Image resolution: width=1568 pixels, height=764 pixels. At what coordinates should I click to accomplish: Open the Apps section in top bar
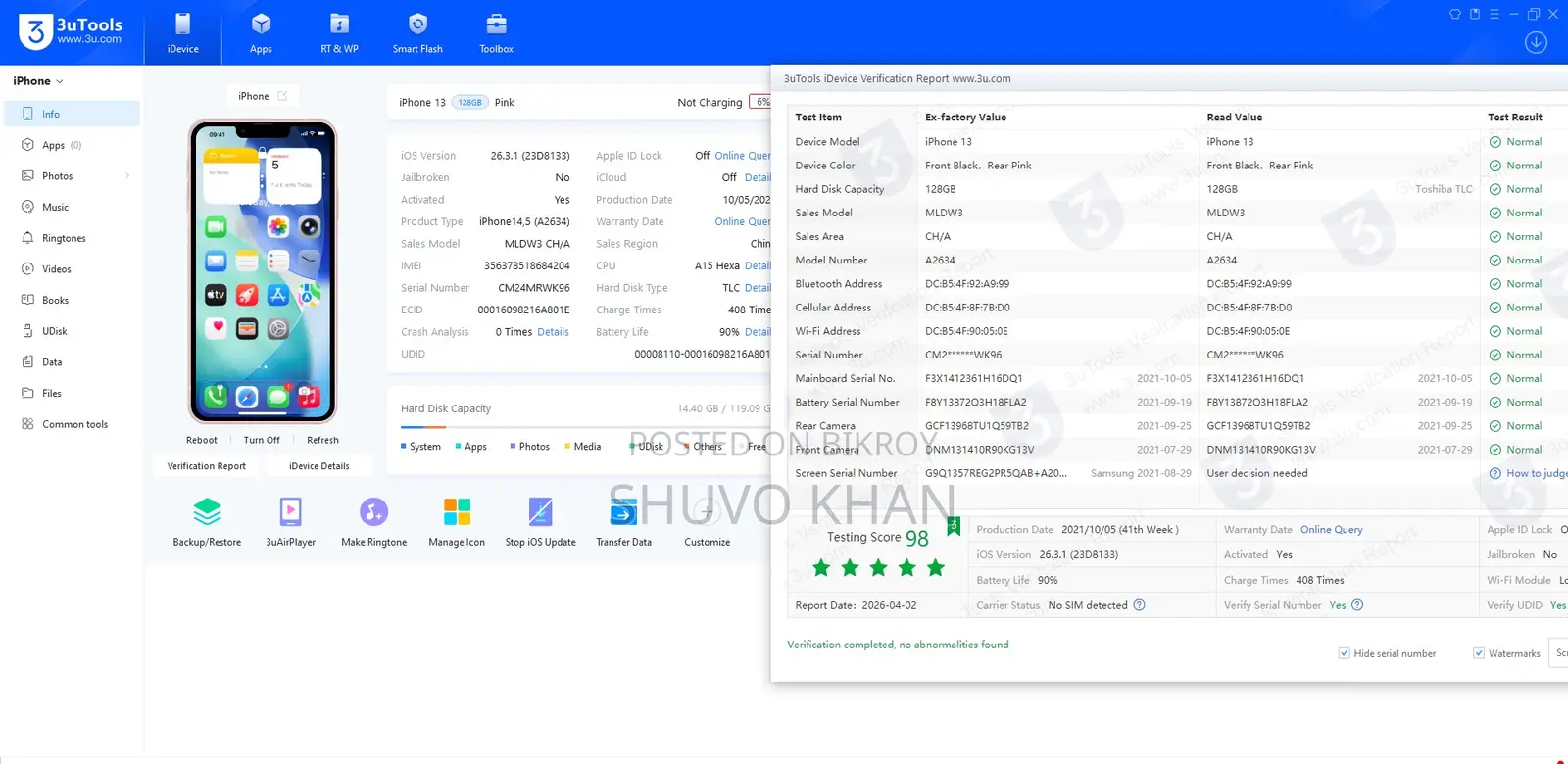pos(261,33)
